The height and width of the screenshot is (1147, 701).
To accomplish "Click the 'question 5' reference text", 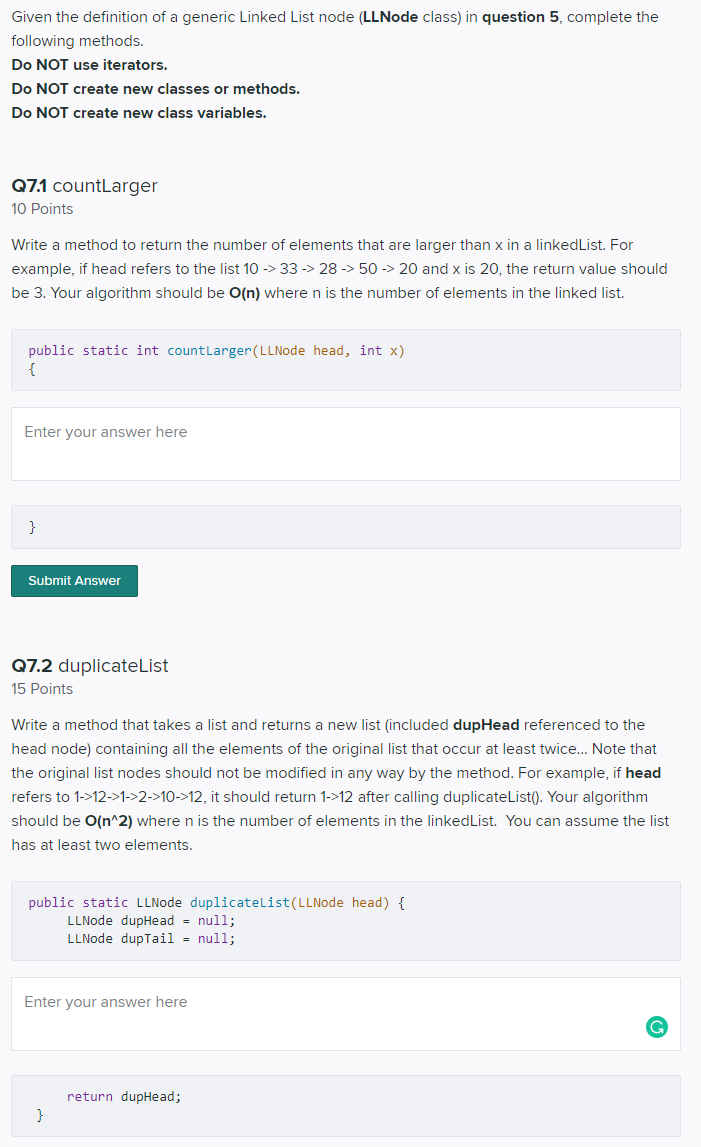I will 518,17.
